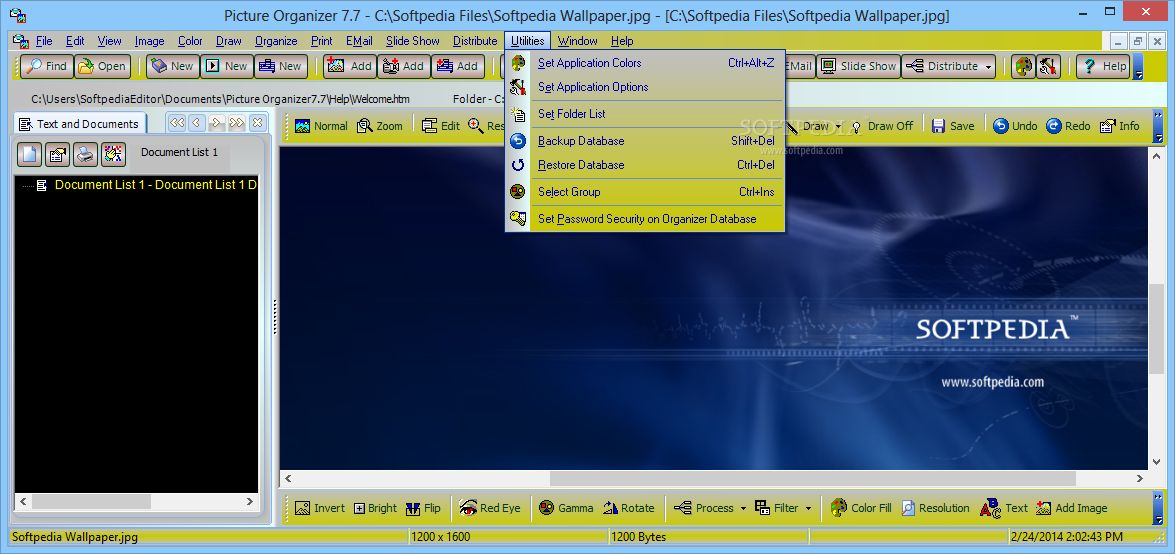
Task: Save the image with the Save button
Action: tap(953, 126)
